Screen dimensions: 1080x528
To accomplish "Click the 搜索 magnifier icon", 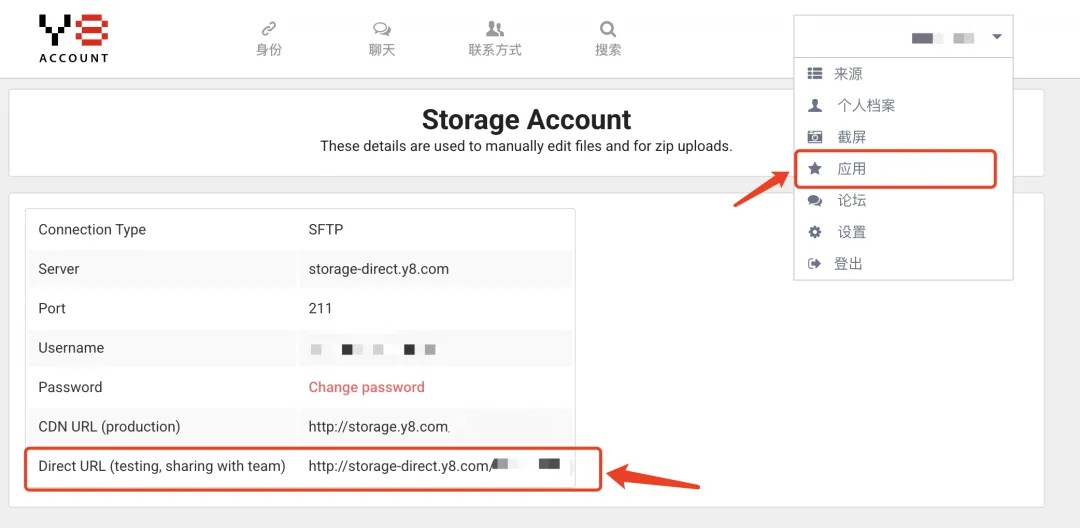I will click(x=608, y=29).
